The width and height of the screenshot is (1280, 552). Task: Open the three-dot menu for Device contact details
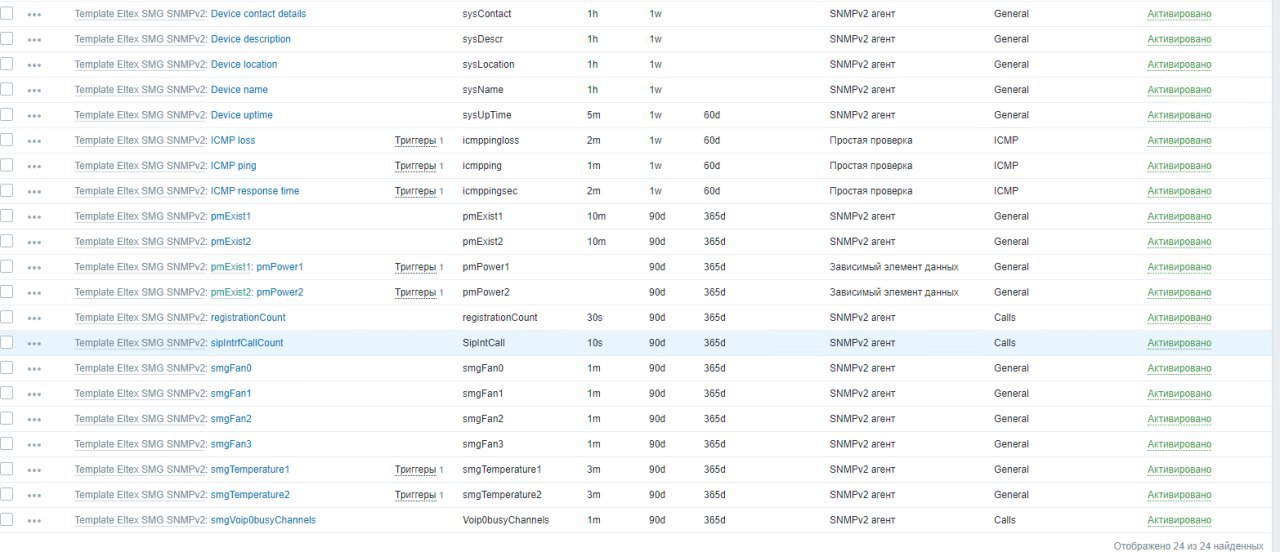point(34,14)
